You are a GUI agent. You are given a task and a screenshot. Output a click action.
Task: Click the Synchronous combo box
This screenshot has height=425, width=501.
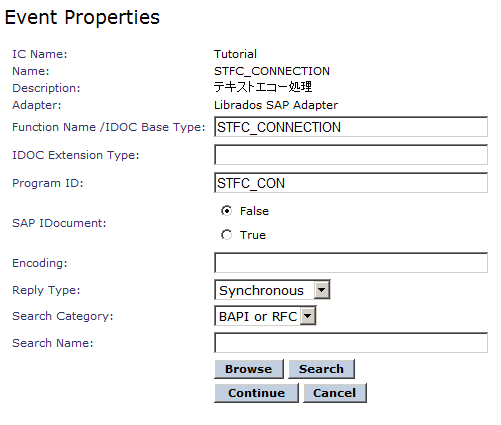(x=272, y=290)
